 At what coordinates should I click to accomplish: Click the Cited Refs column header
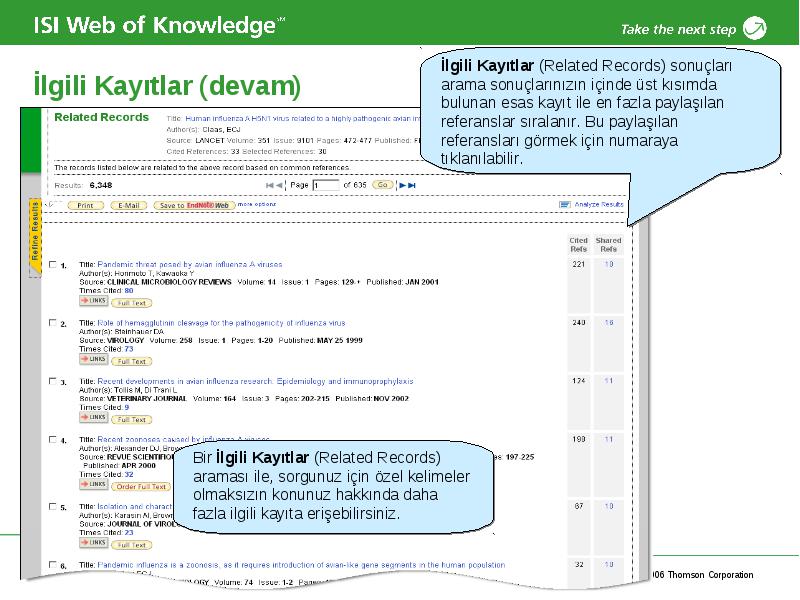click(579, 244)
